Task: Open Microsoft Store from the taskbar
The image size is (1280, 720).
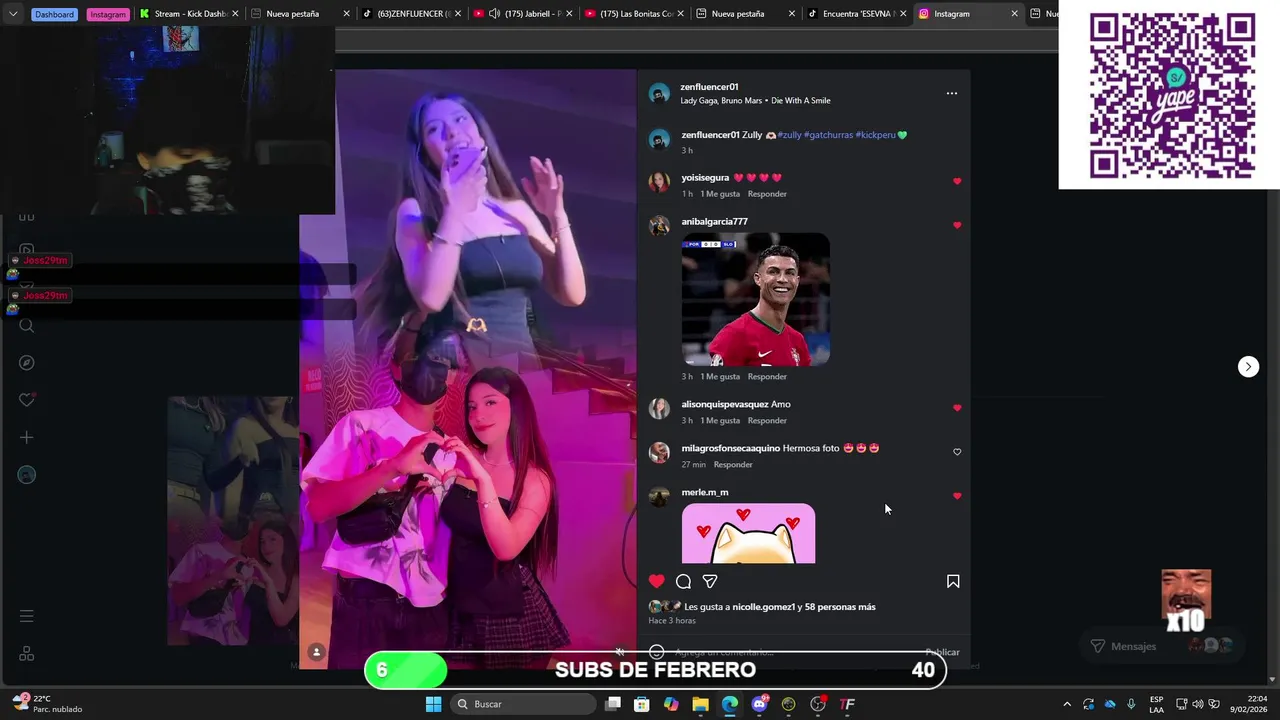Action: 642,704
